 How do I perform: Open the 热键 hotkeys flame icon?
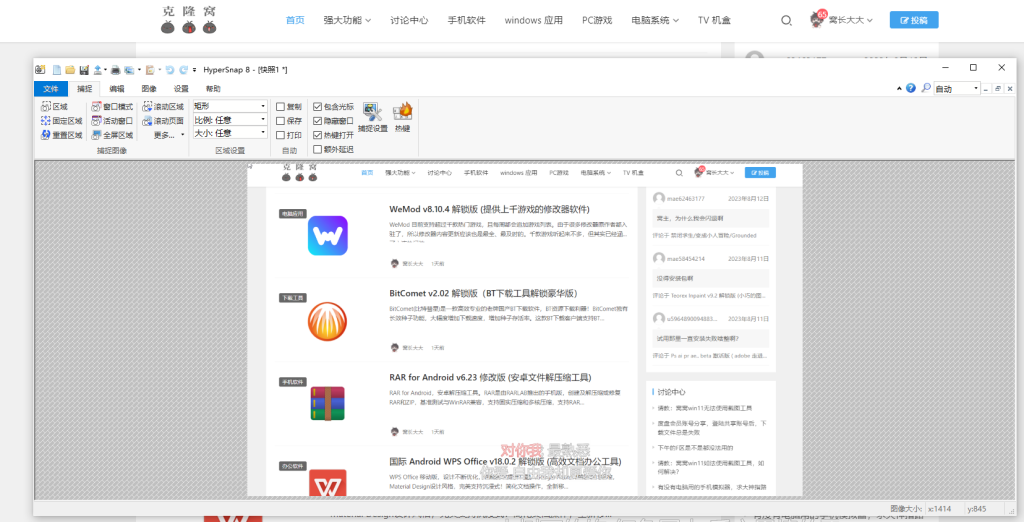pos(402,118)
